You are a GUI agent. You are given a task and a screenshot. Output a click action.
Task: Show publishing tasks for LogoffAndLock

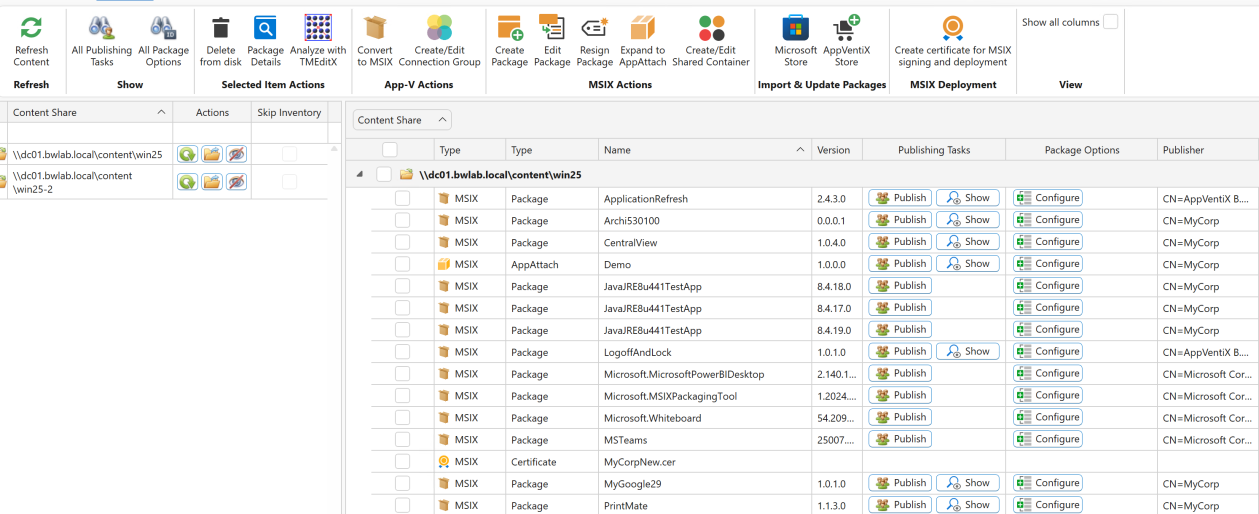point(968,351)
